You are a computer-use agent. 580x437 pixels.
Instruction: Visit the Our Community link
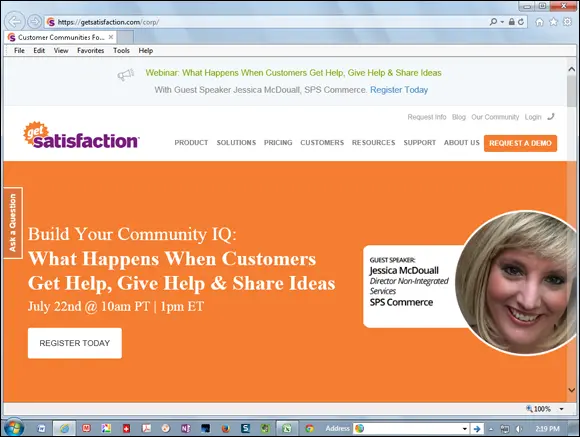(x=495, y=117)
